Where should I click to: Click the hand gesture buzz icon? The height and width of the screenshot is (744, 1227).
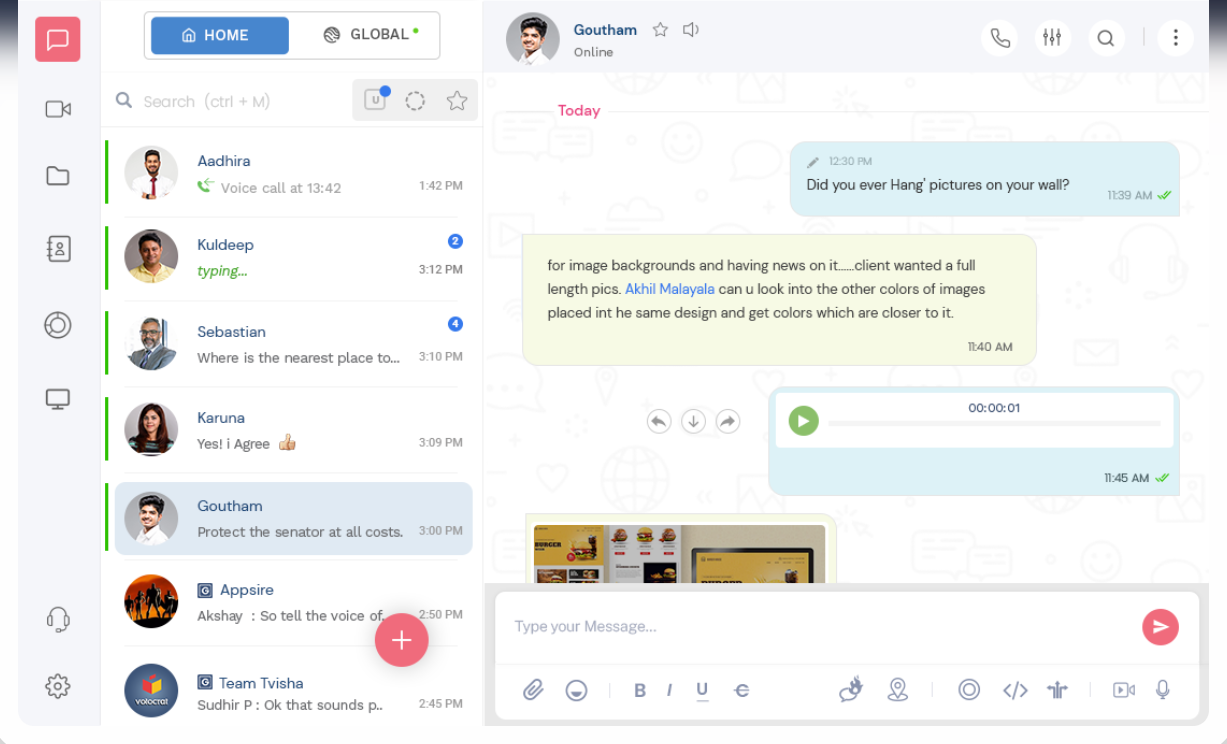(851, 689)
